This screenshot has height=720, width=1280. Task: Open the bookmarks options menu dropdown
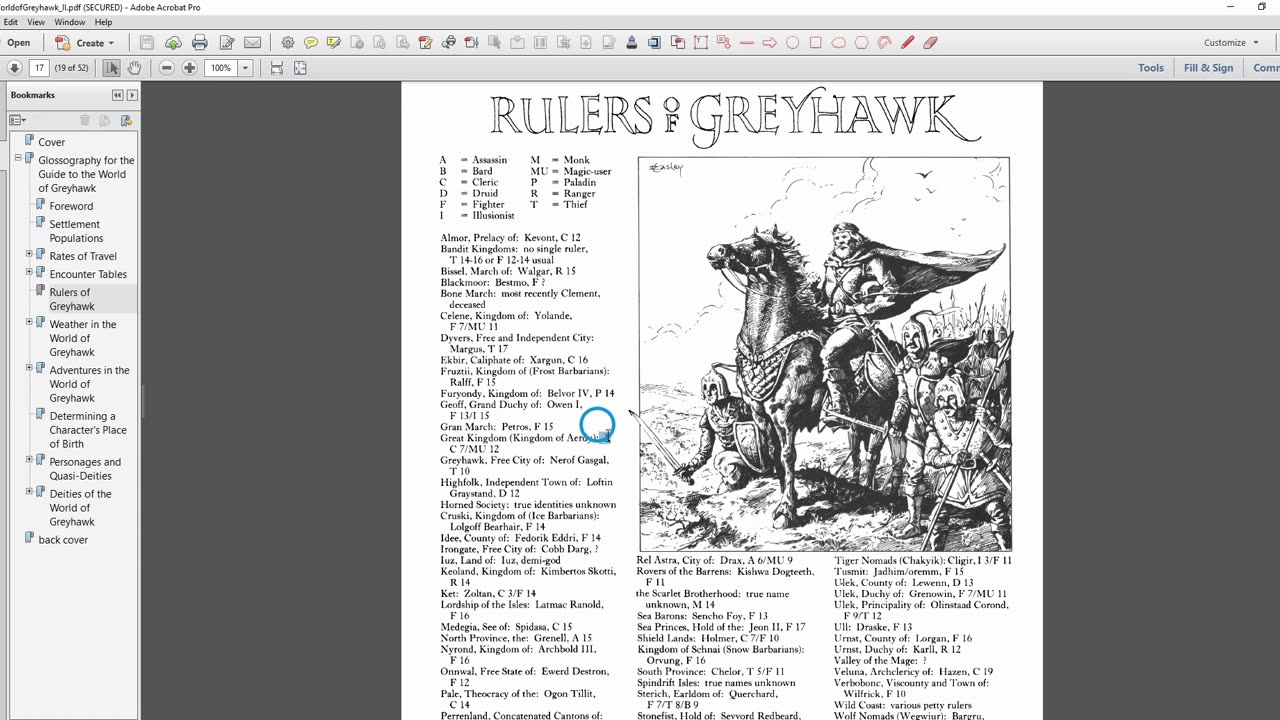[18, 120]
